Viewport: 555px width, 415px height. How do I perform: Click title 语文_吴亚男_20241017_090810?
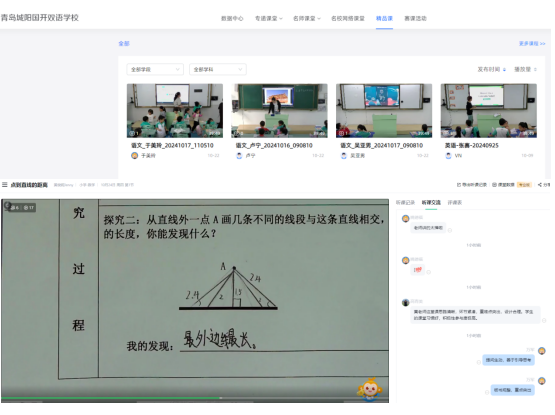click(x=382, y=146)
